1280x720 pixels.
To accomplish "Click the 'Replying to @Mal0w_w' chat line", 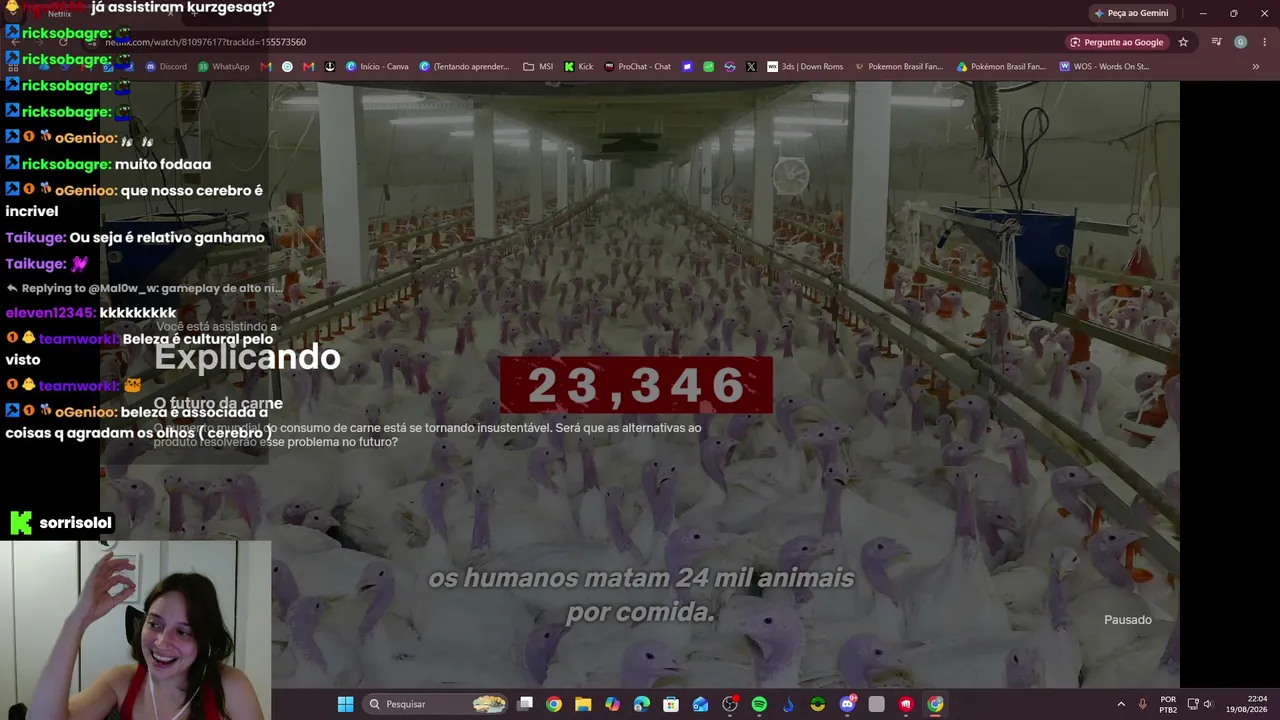I will [144, 288].
